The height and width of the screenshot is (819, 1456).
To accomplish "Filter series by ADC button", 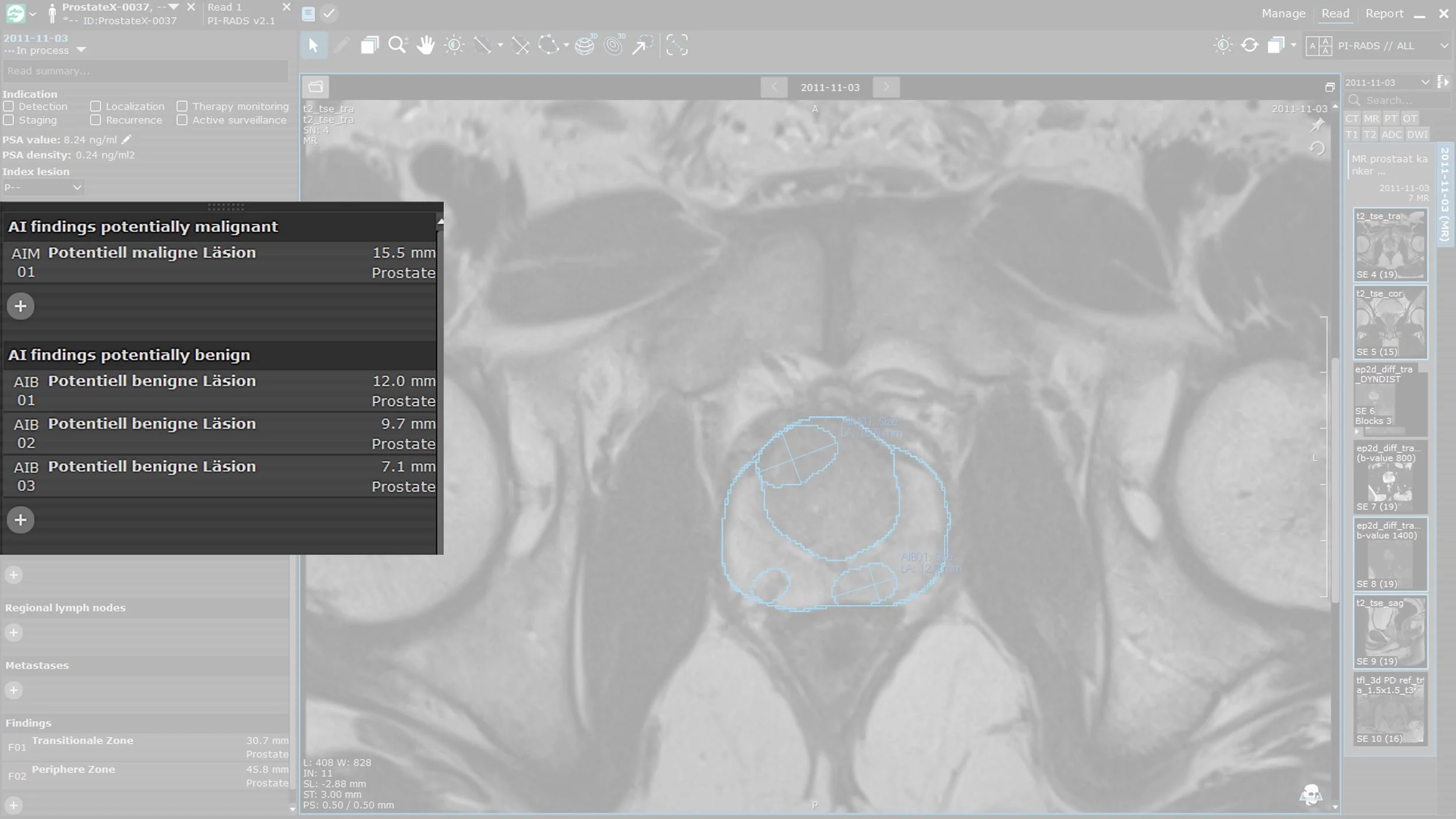I will (x=1391, y=135).
